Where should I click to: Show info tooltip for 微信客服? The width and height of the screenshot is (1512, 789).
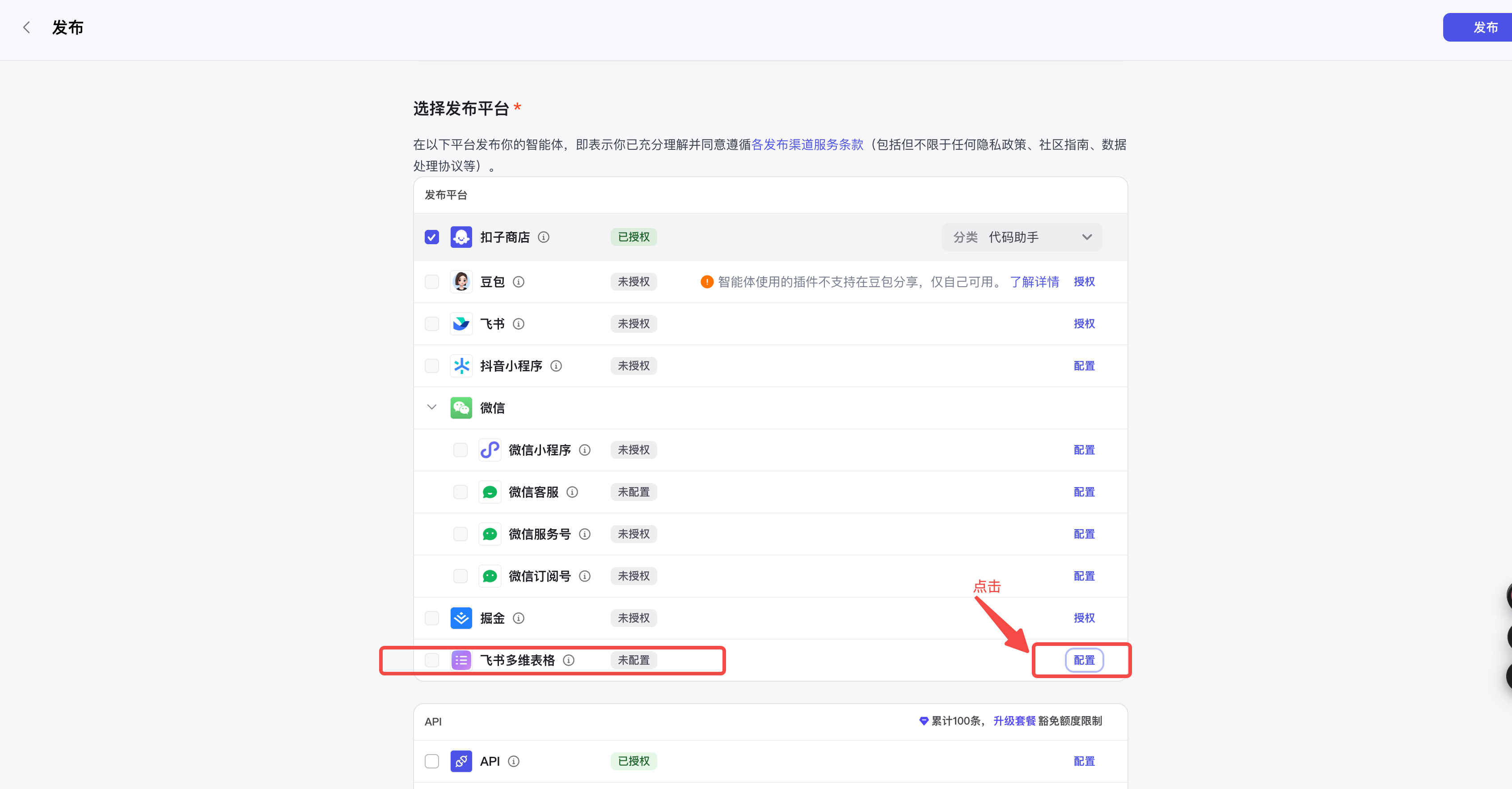572,492
